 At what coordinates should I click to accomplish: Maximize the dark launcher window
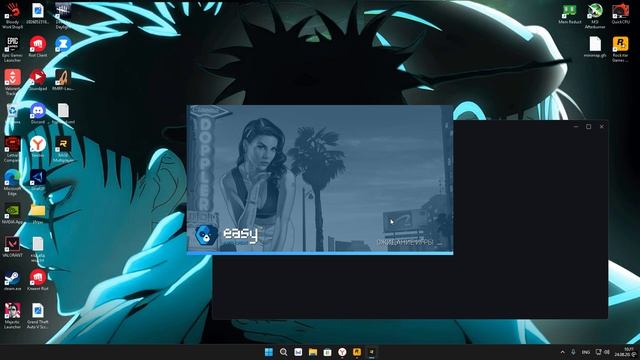click(x=589, y=127)
